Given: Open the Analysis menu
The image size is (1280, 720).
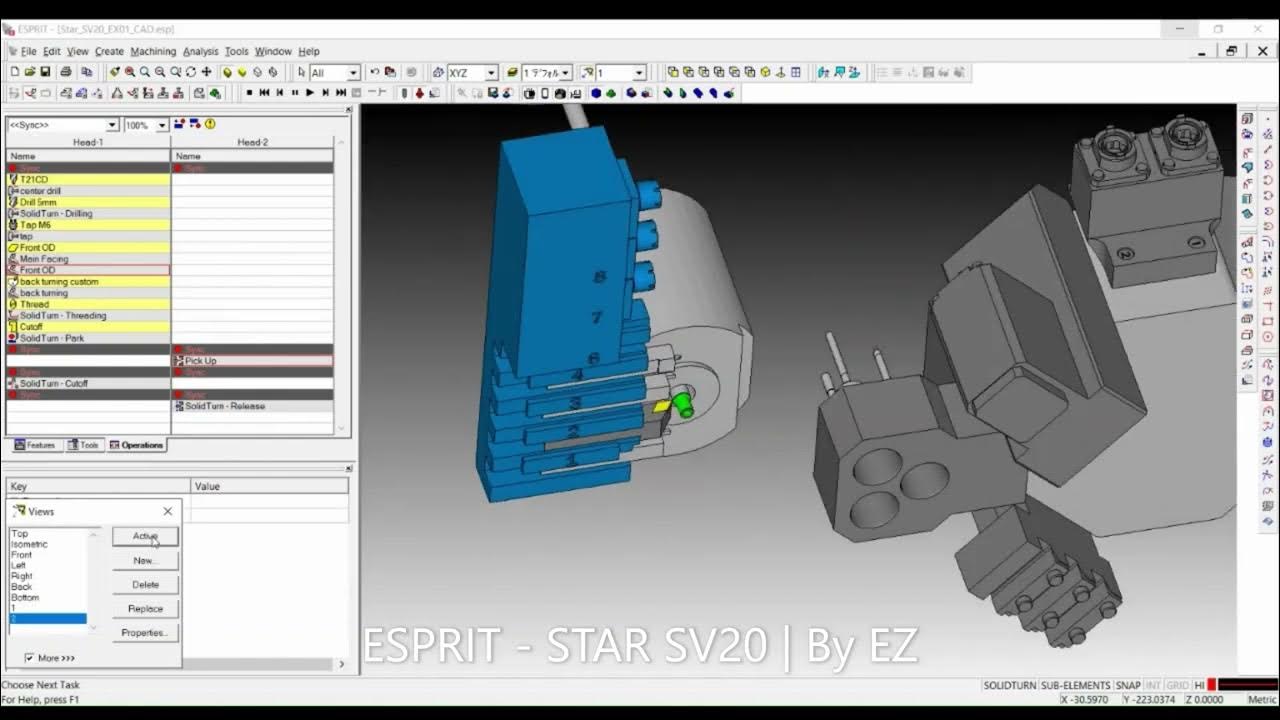Looking at the screenshot, I should (200, 51).
